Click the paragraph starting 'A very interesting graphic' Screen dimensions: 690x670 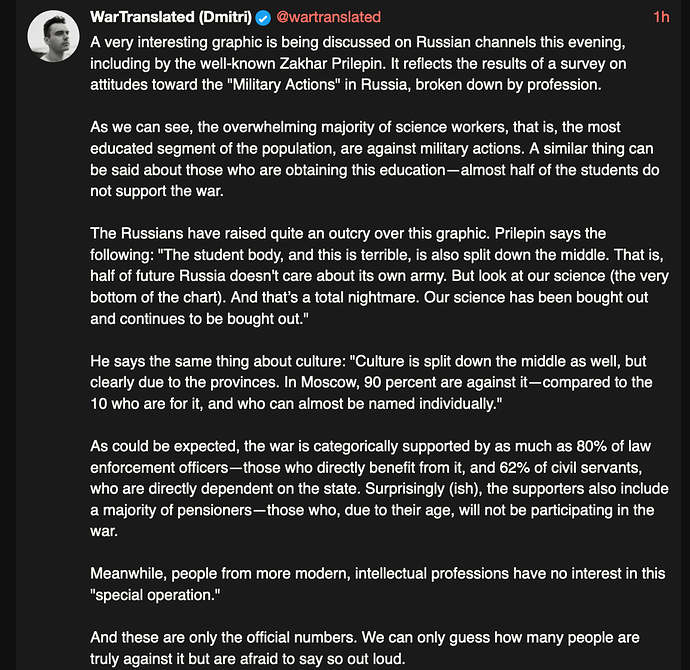(x=358, y=63)
